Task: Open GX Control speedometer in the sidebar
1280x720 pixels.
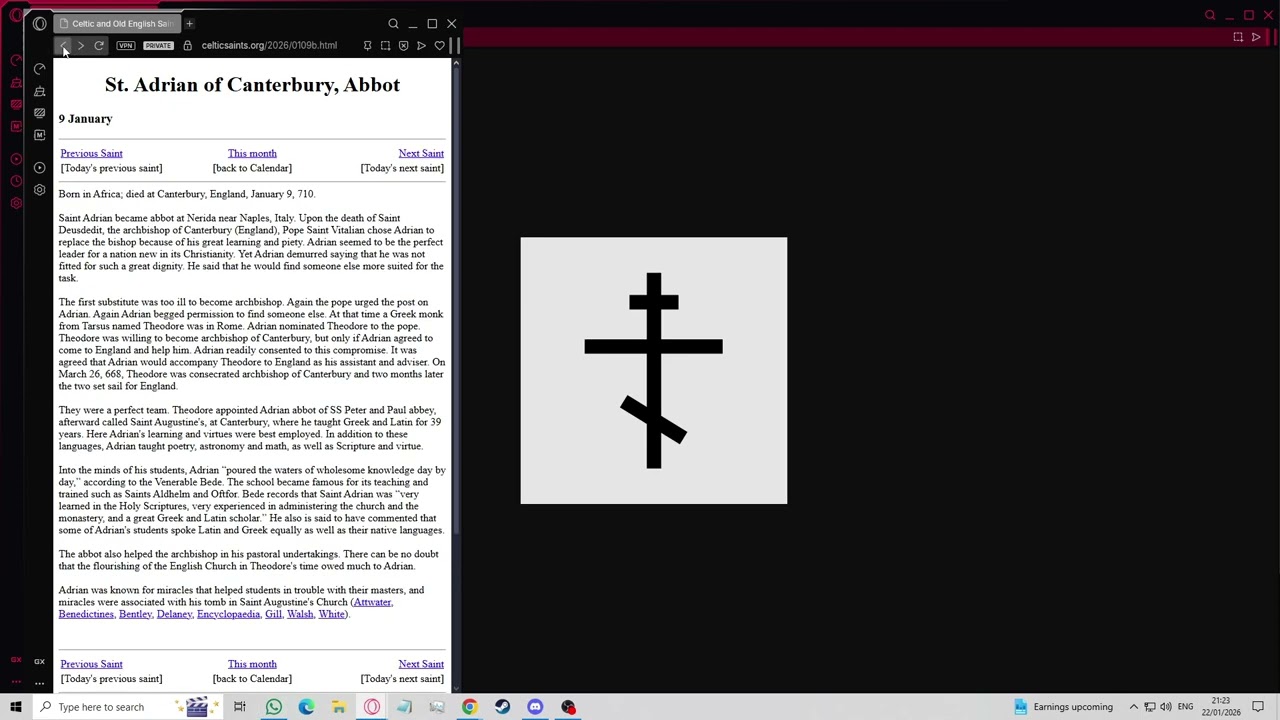Action: [x=40, y=68]
